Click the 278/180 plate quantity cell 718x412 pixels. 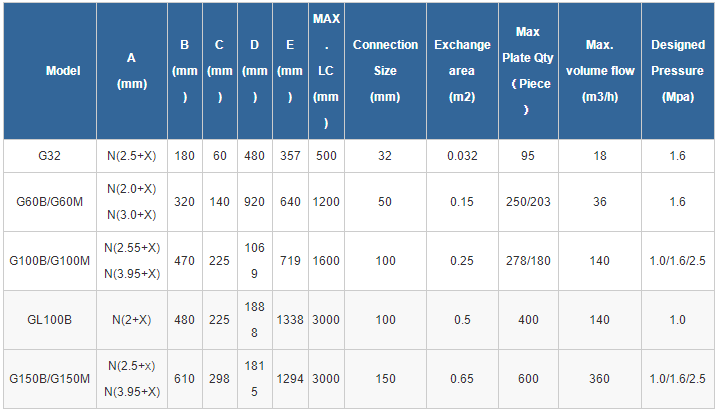(x=528, y=261)
